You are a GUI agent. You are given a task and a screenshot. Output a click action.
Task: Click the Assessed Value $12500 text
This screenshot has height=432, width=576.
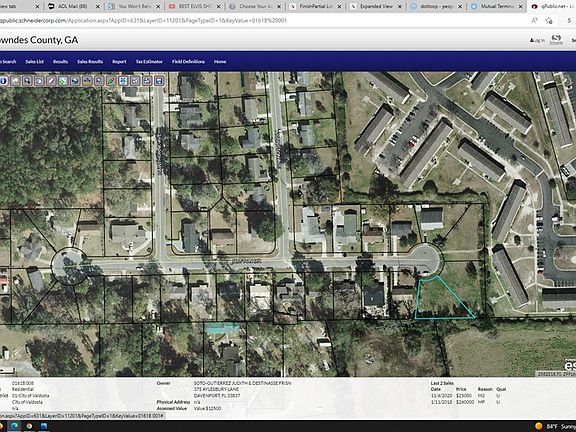[207, 408]
